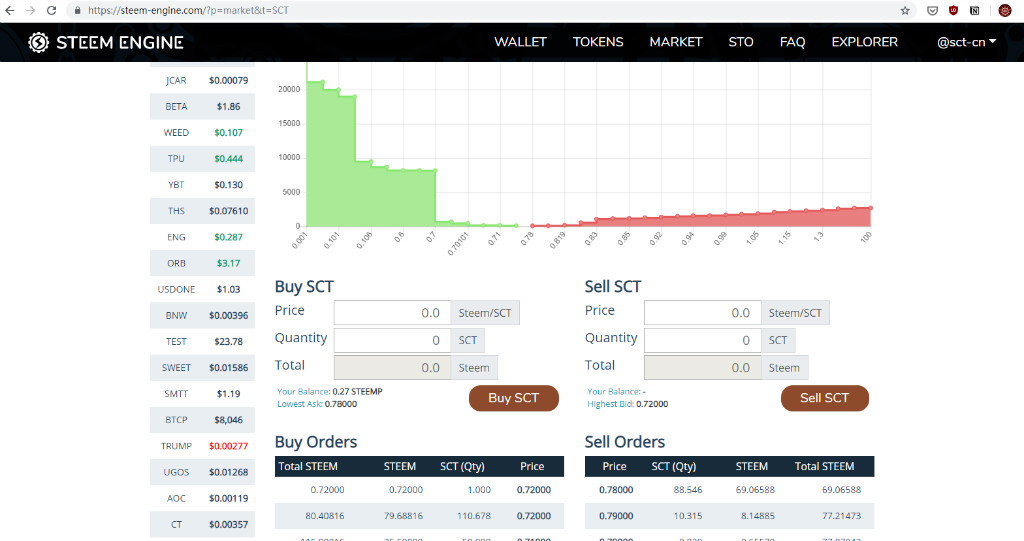Open the MARKET menu item
Screen dimensions: 1024x541
(676, 42)
